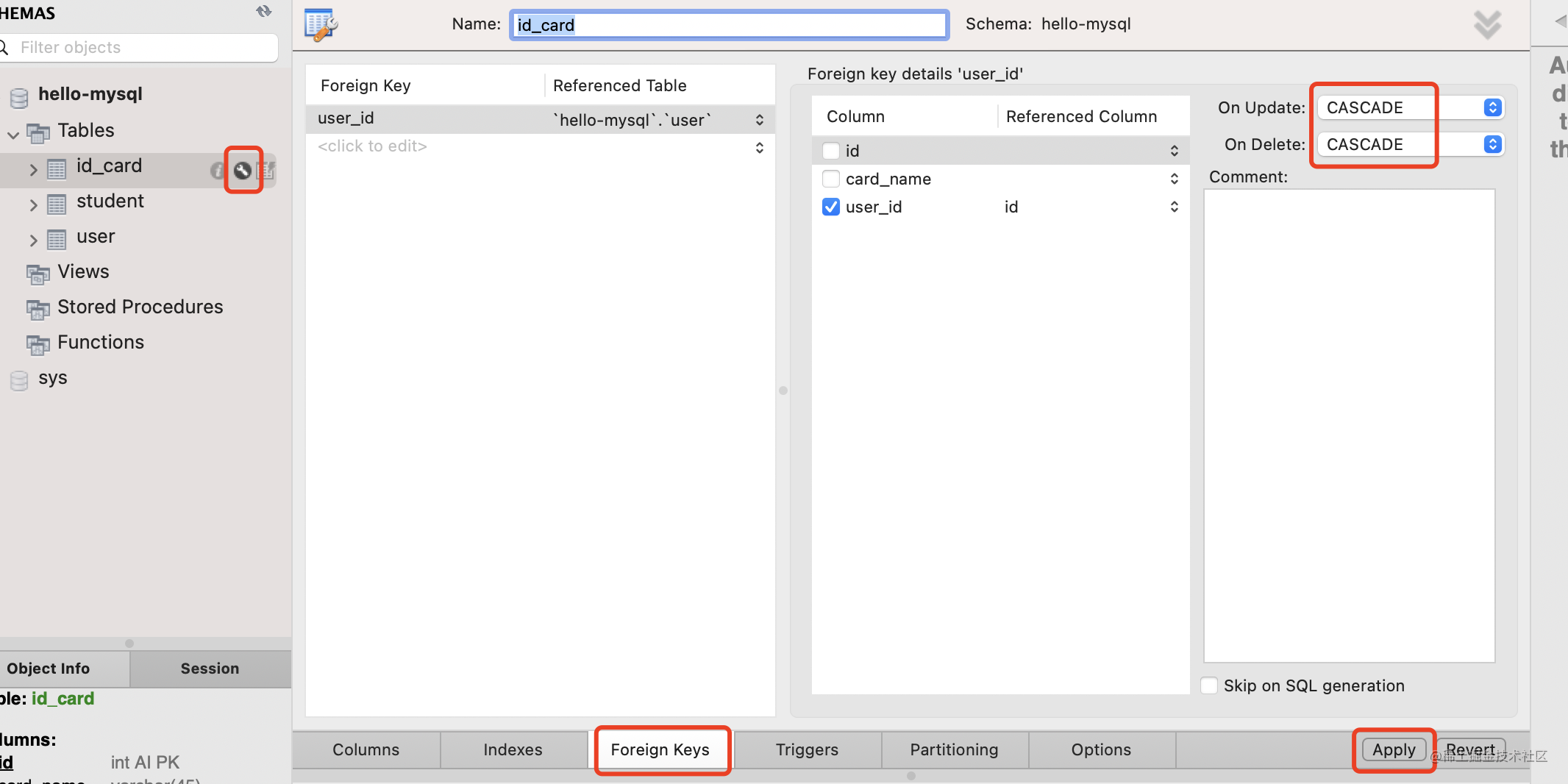Viewport: 1568px width, 784px height.
Task: Click the table editor icon beside Name
Action: point(321,25)
